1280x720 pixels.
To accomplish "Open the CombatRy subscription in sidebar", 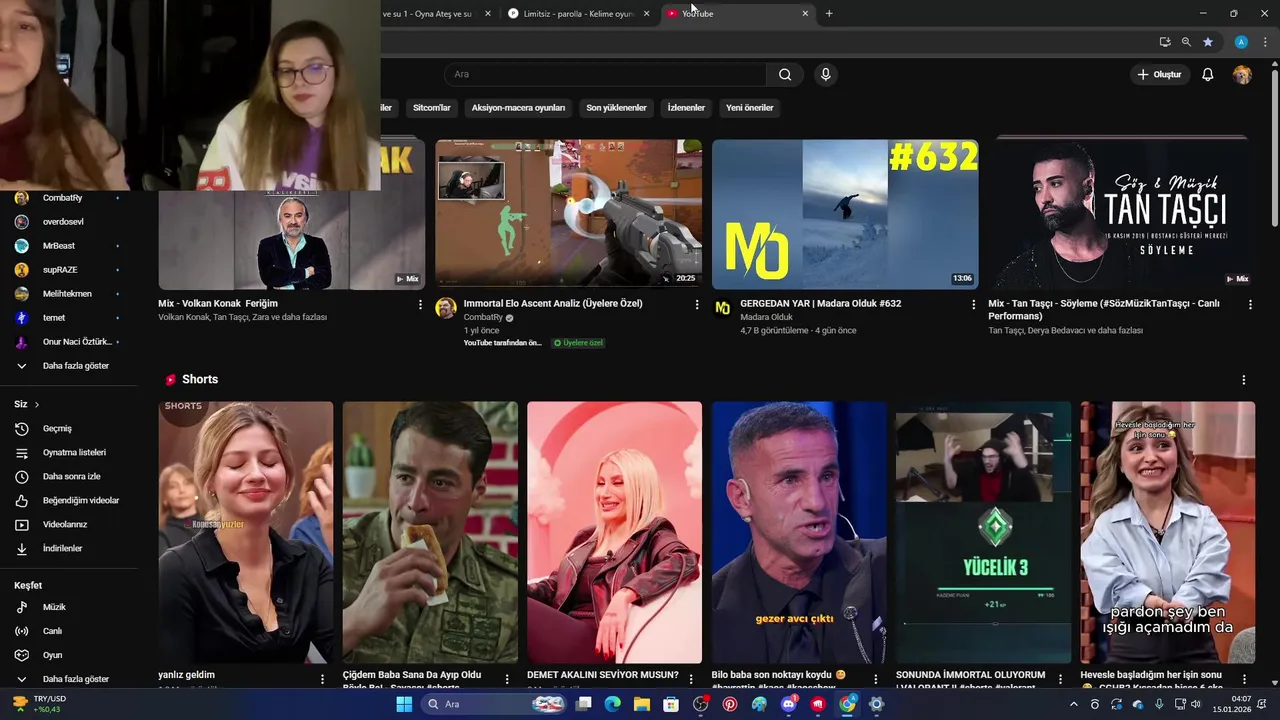I will [68, 198].
